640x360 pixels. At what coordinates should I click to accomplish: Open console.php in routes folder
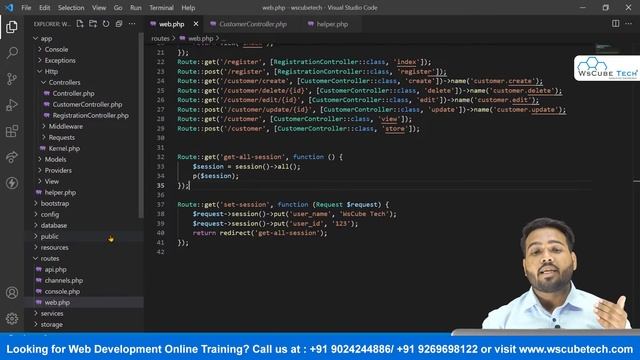click(62, 292)
